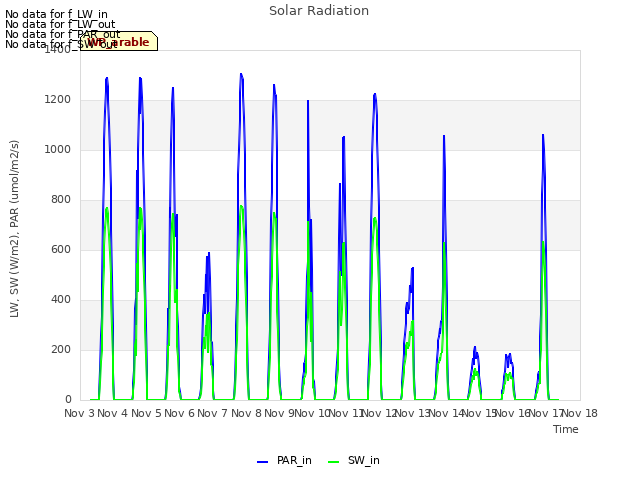Click the 'No data for f_PAR_out' message
The image size is (640, 480).
pyautogui.click(x=63, y=34)
